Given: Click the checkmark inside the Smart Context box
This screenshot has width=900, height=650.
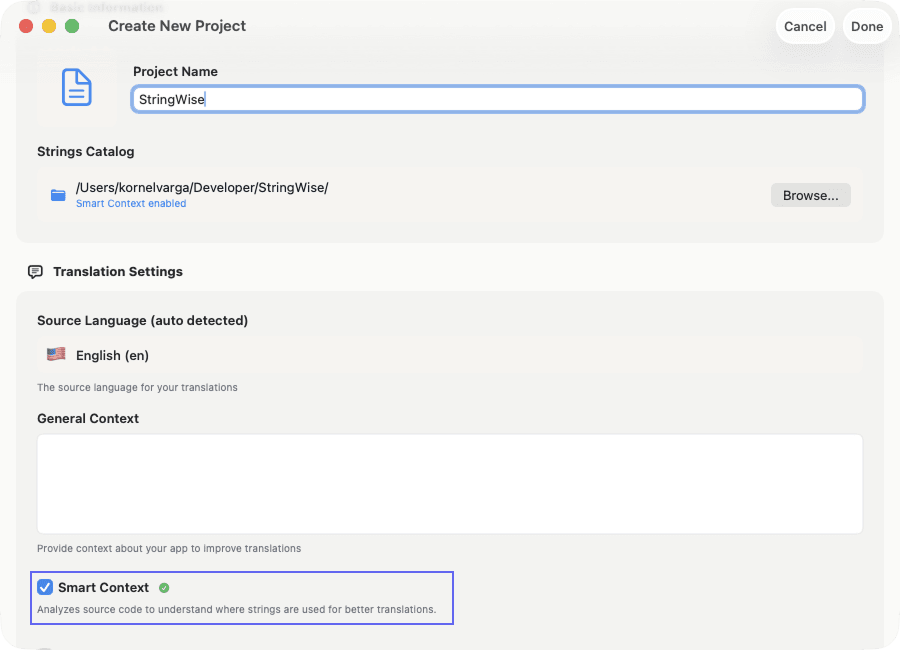Looking at the screenshot, I should coord(44,587).
